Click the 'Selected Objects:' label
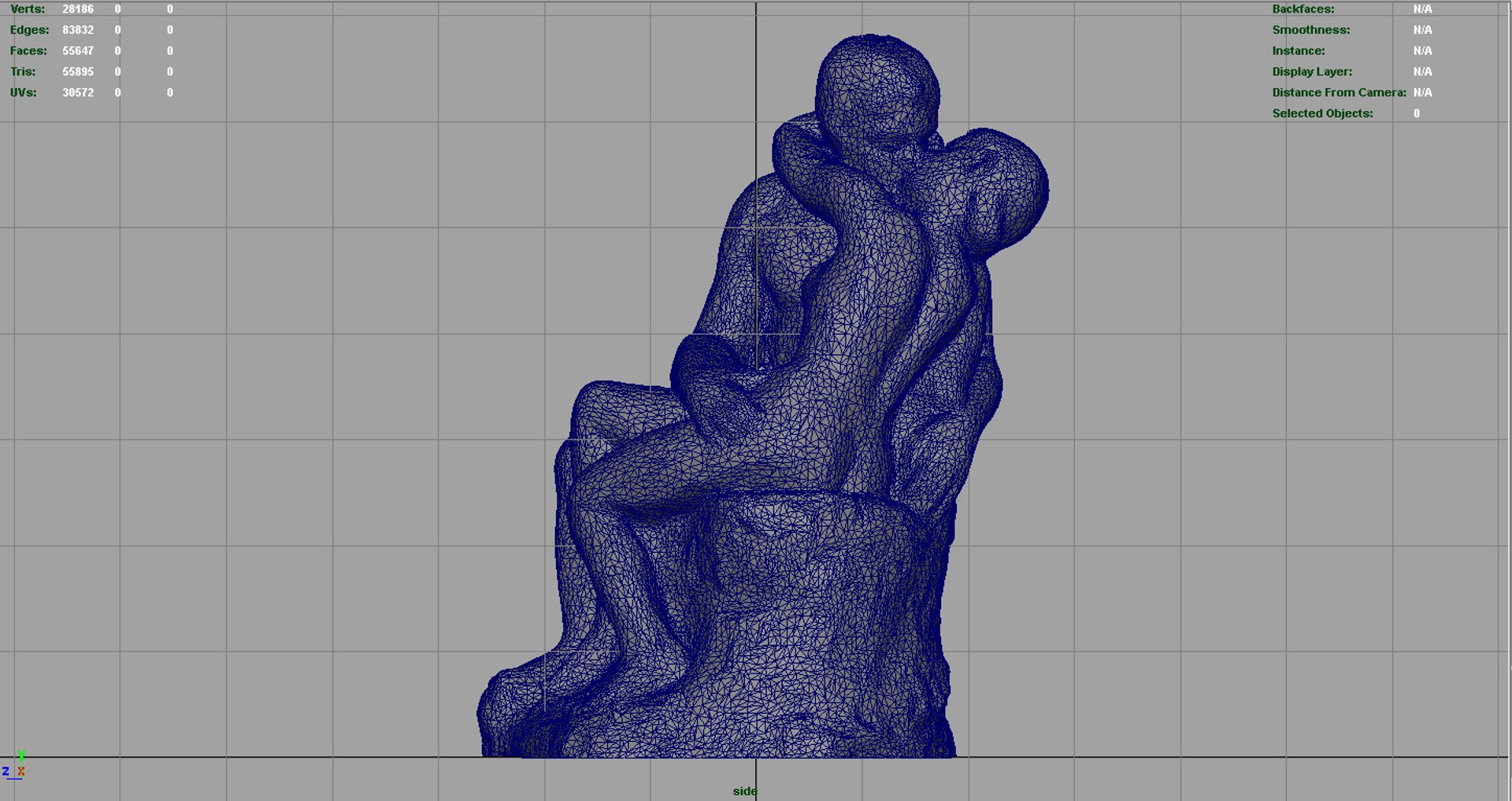This screenshot has width=1512, height=801. click(x=1322, y=113)
